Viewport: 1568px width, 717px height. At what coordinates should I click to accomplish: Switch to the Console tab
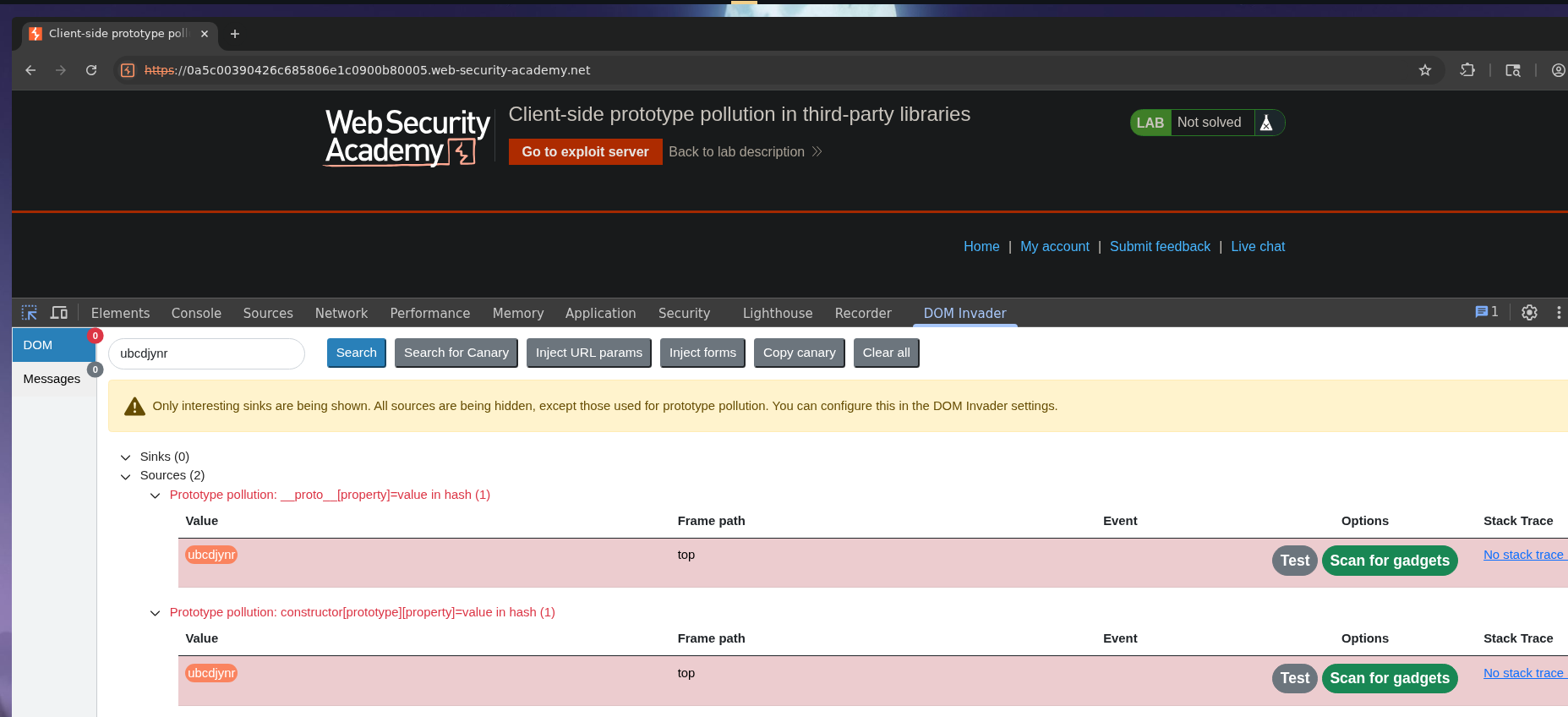(x=196, y=313)
